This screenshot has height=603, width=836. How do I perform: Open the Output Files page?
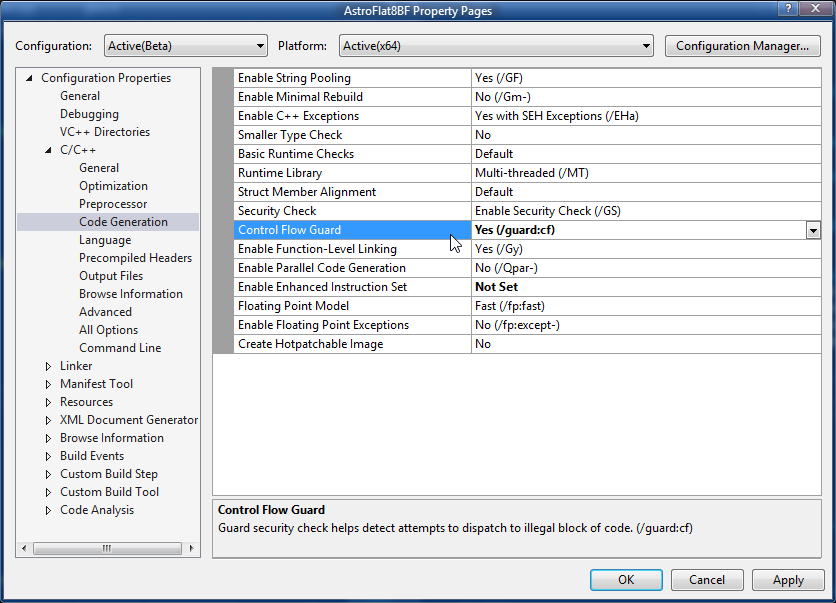tap(111, 276)
